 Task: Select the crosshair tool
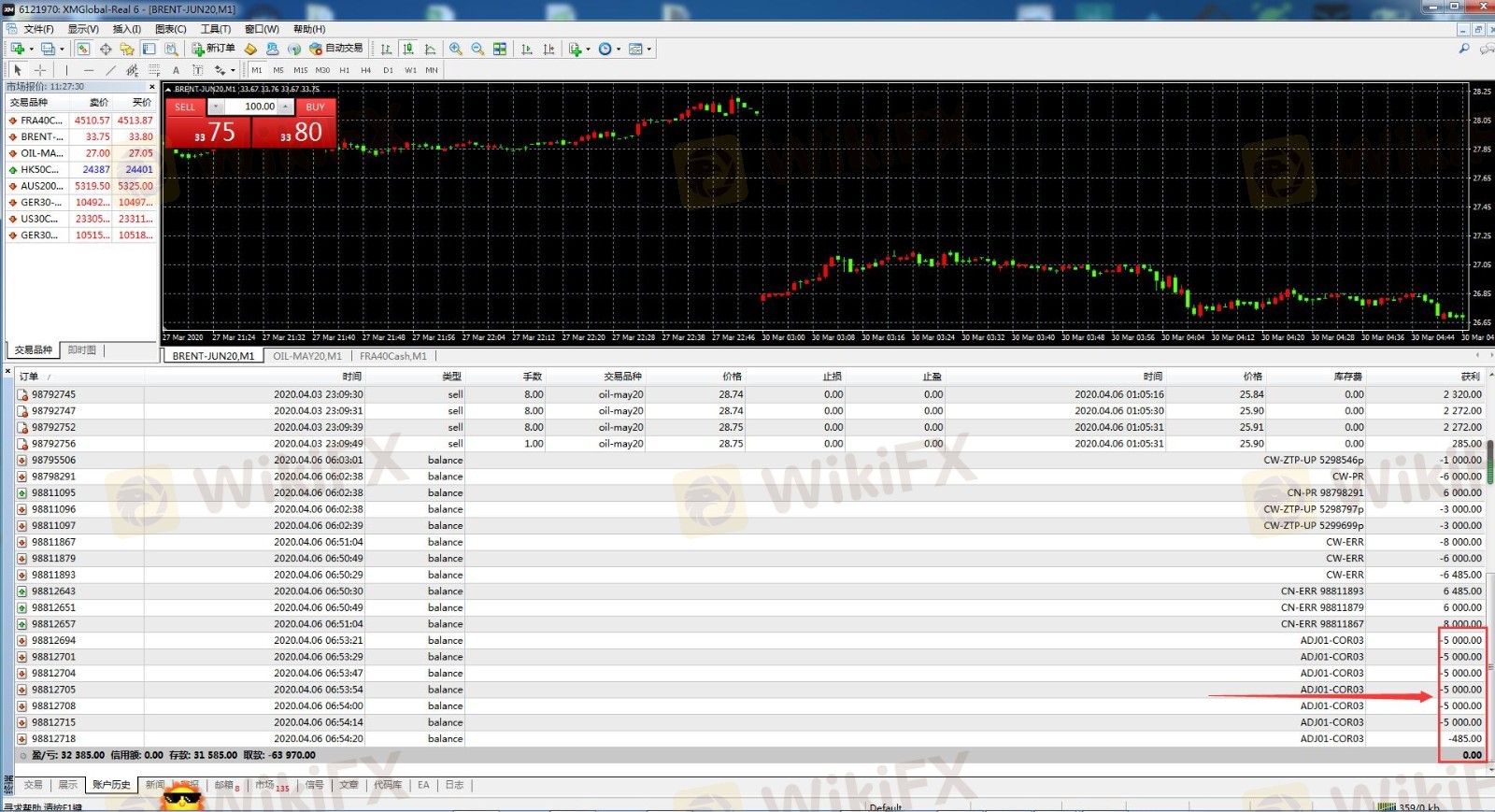(x=40, y=70)
